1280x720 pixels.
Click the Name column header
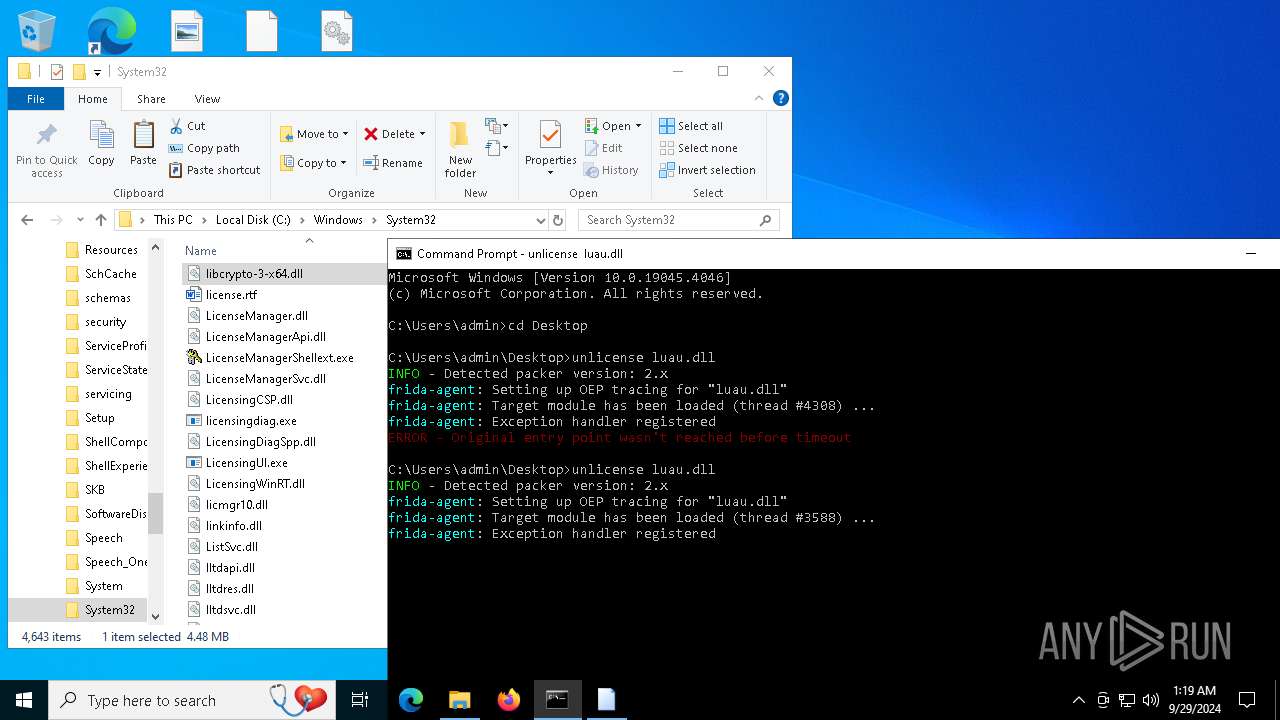(201, 251)
